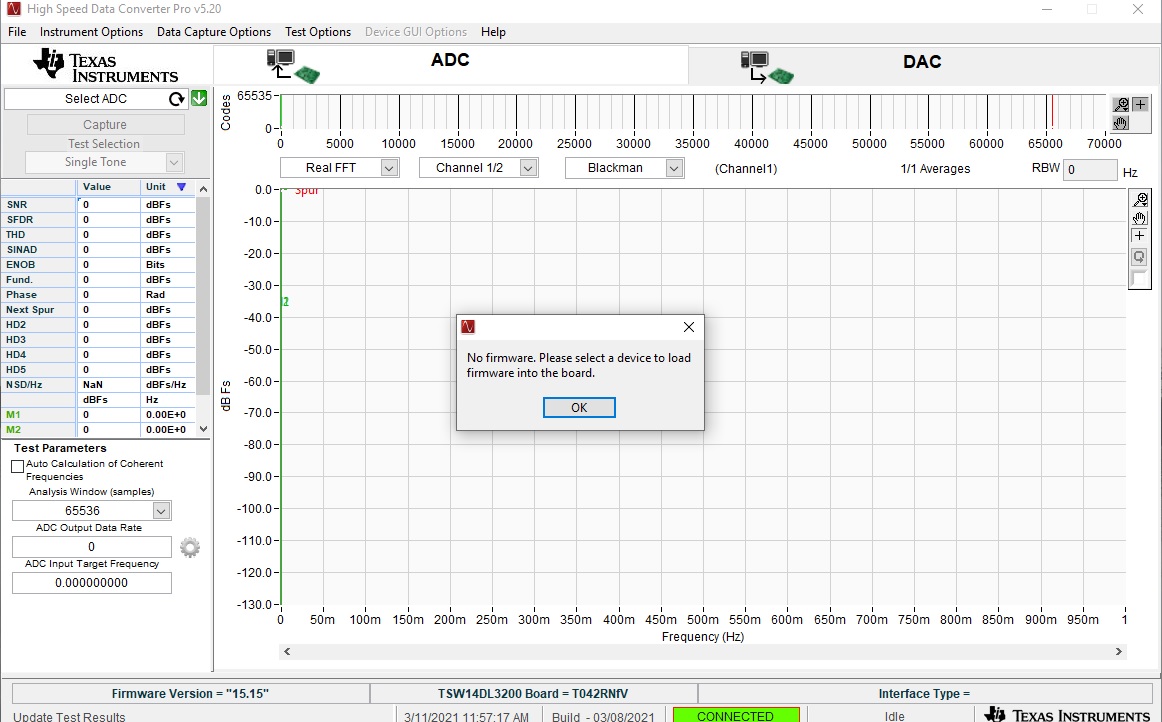Switch to the DAC tab
The image size is (1162, 722).
click(x=921, y=62)
